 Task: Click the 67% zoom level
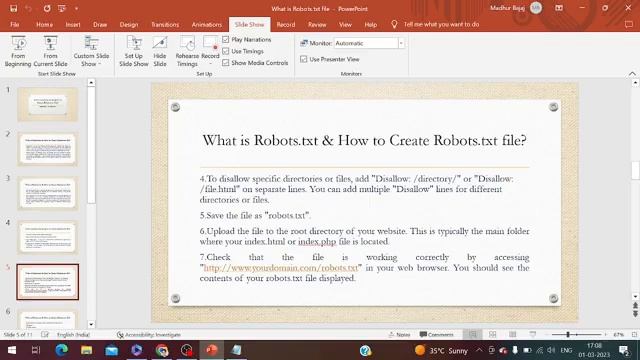(x=618, y=335)
